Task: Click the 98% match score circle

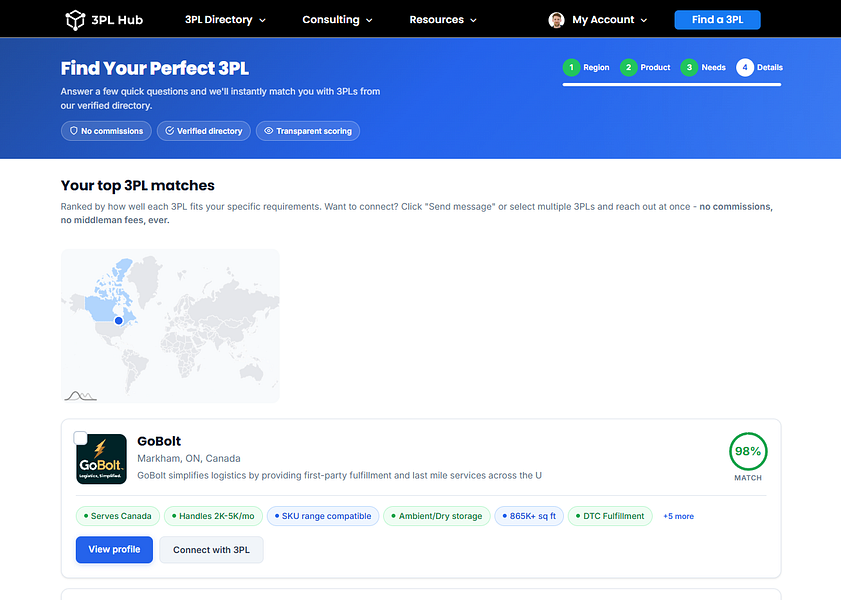Action: [748, 451]
